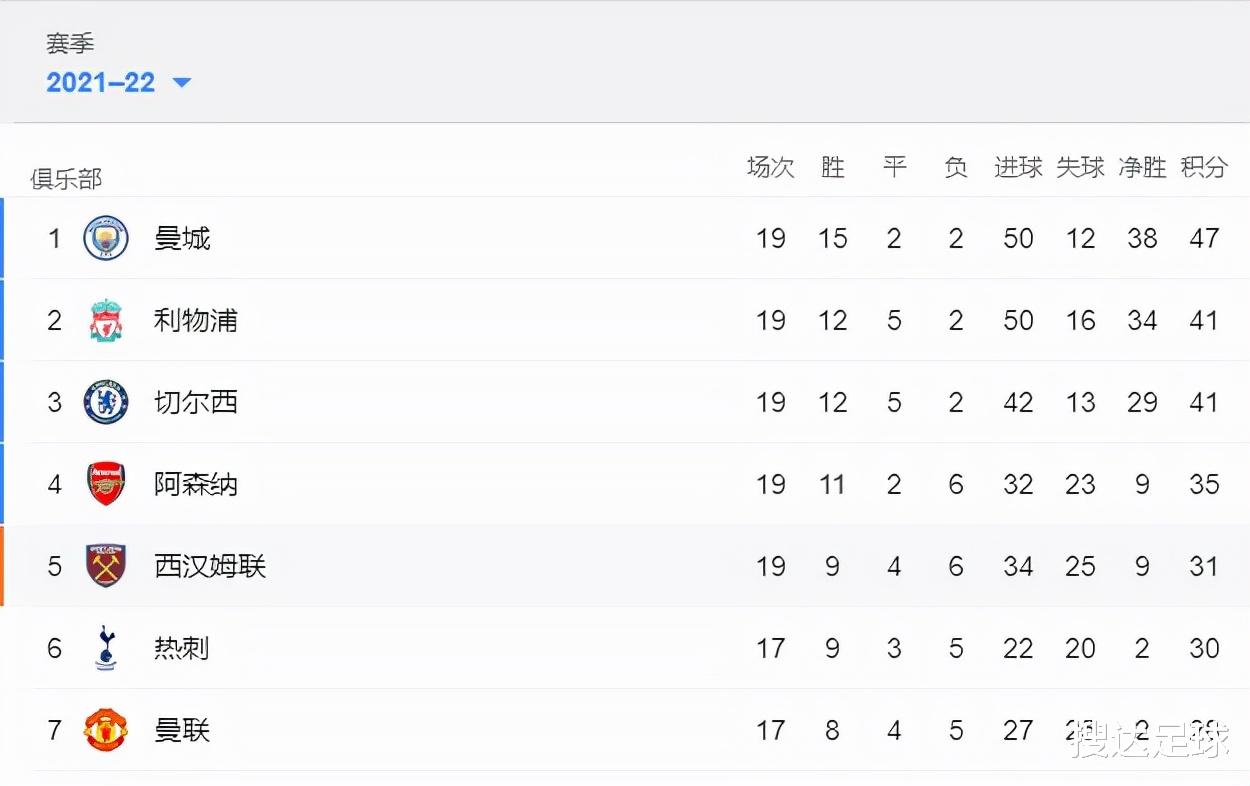Click the 俱乐部 column header
Screen dimensions: 1250x786
66,180
